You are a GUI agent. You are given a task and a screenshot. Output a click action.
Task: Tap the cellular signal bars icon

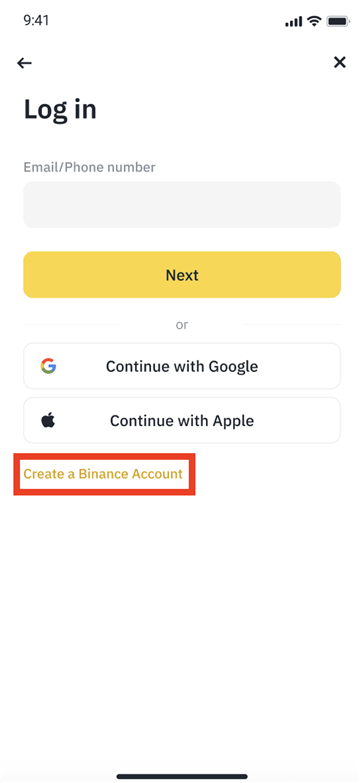[x=294, y=21]
